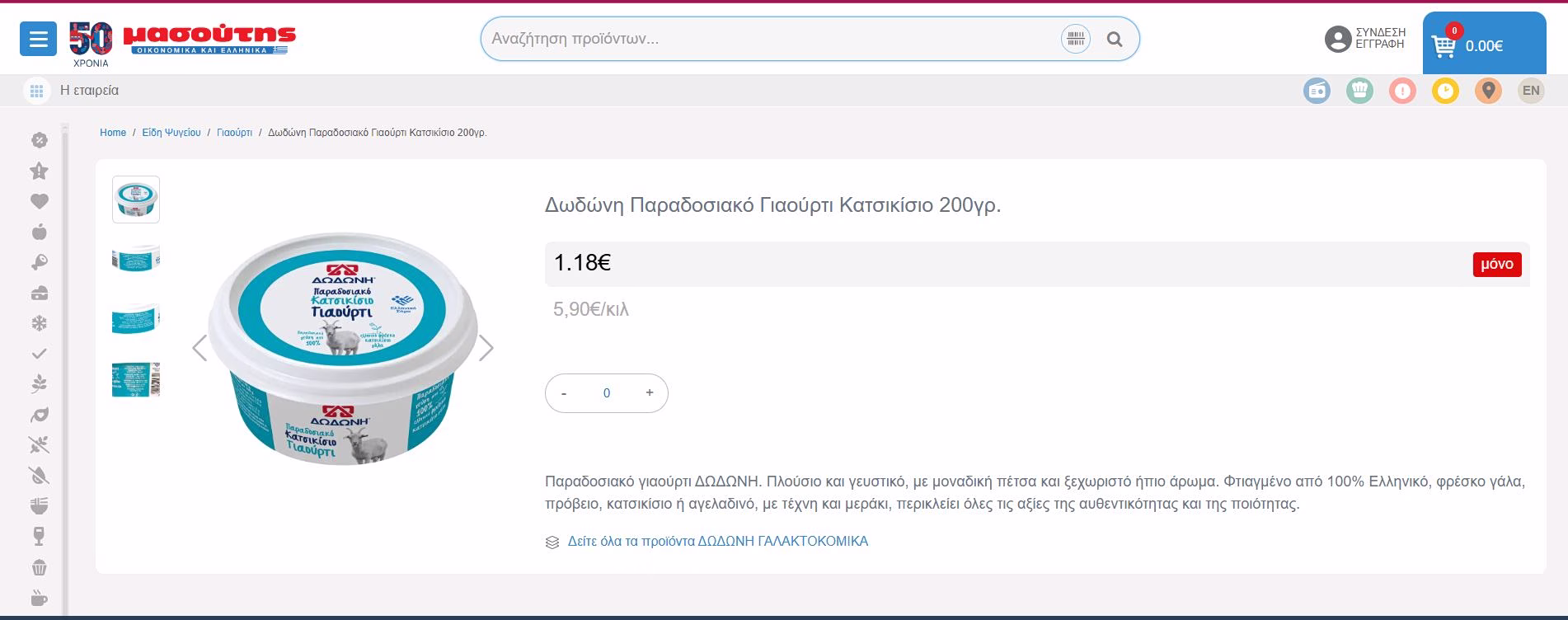Show the previous product image
The image size is (1568, 620).
[x=200, y=348]
